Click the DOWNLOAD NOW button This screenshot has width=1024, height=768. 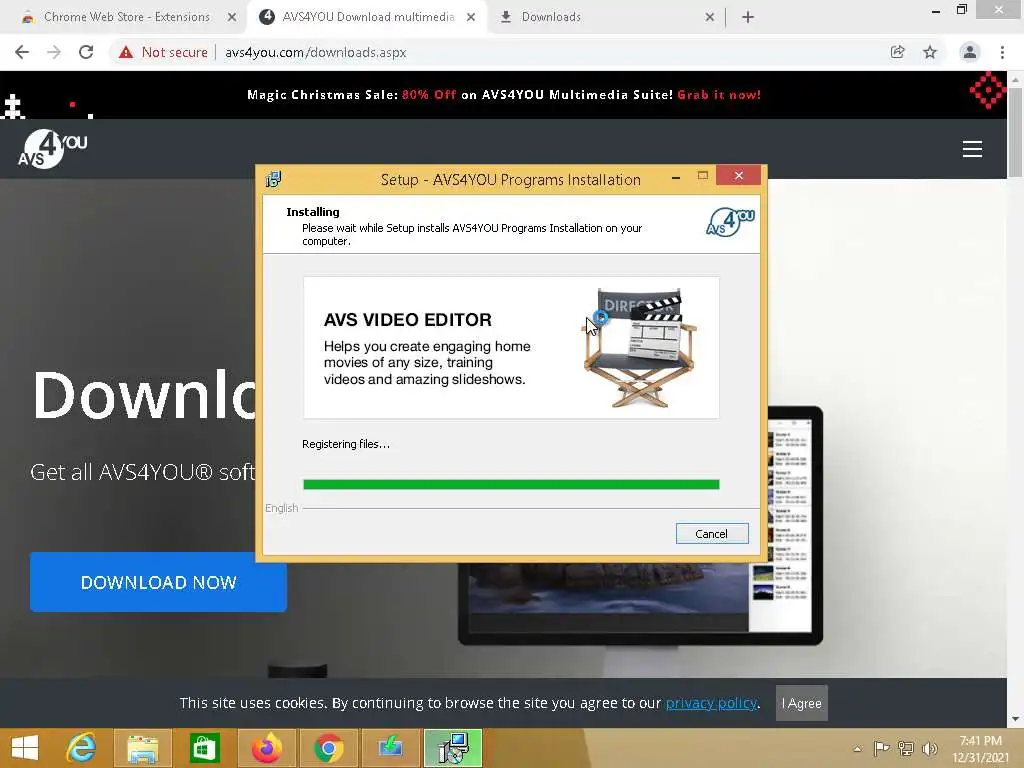(158, 583)
